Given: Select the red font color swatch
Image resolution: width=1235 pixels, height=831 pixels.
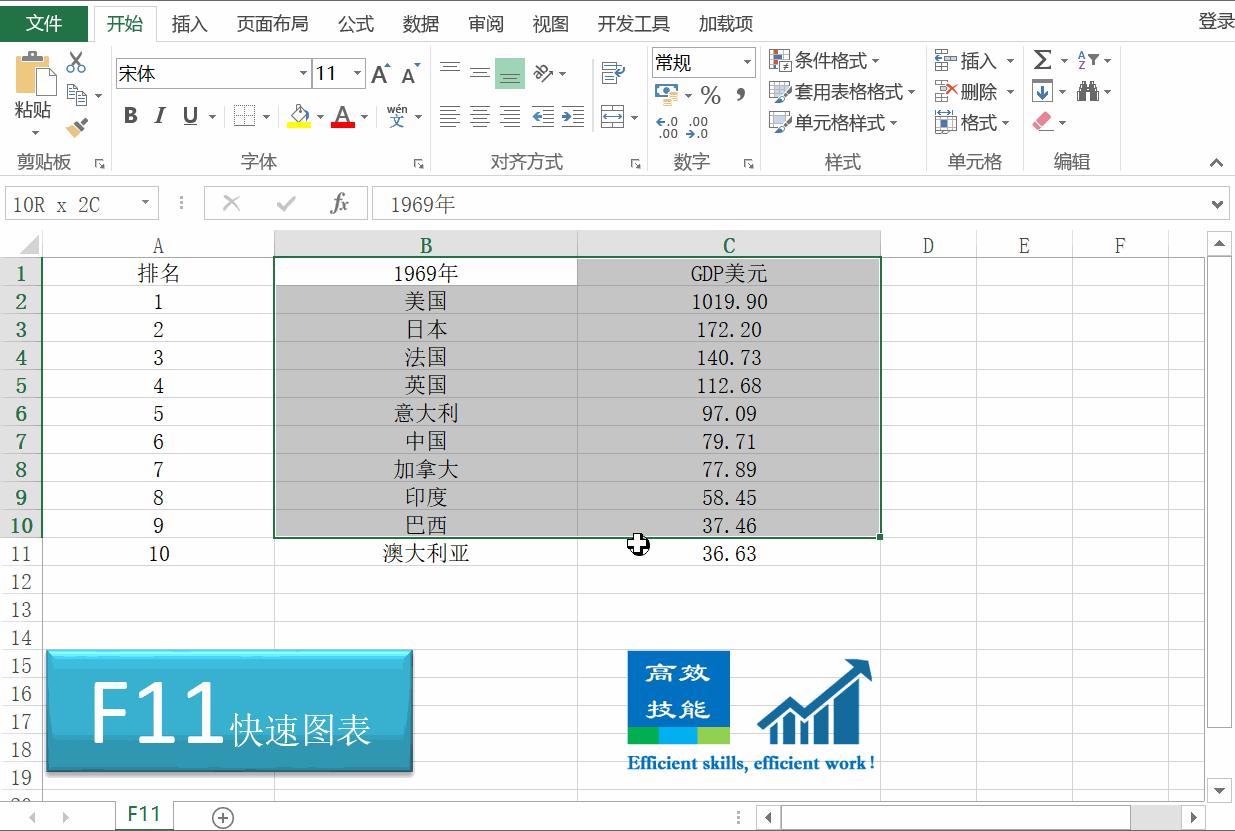Looking at the screenshot, I should tap(345, 123).
